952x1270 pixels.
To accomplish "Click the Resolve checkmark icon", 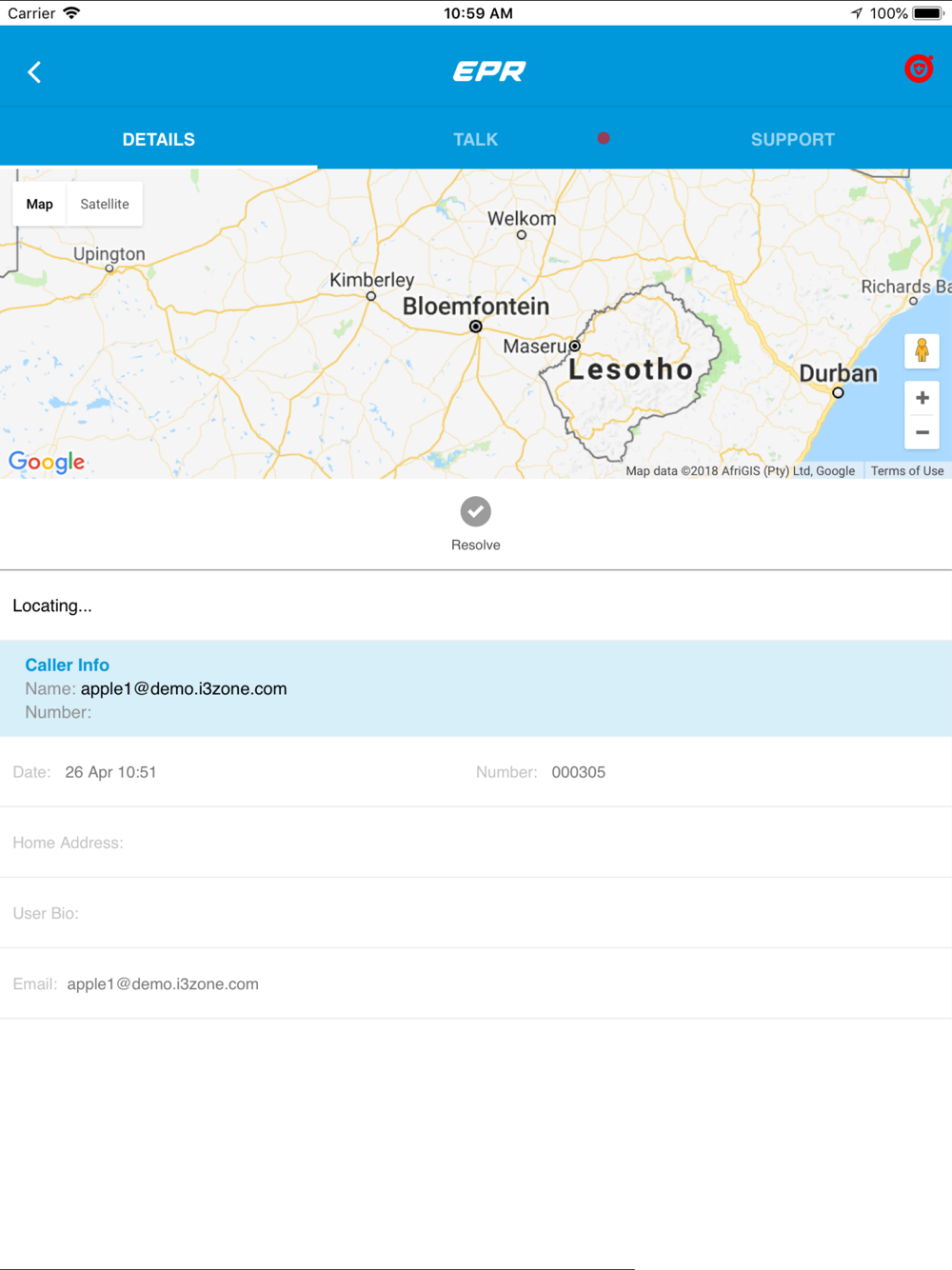I will click(x=476, y=512).
